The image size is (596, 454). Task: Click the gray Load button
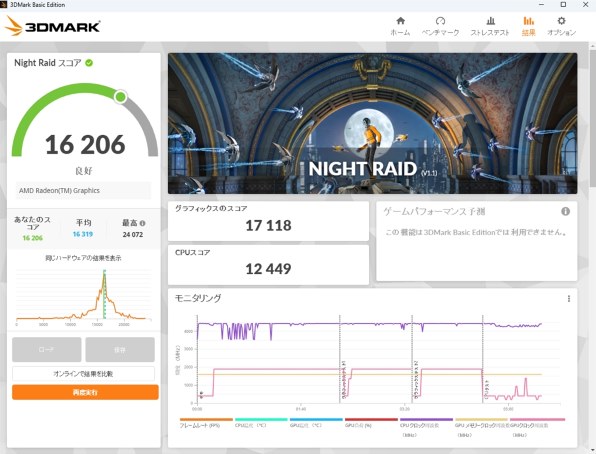point(46,349)
